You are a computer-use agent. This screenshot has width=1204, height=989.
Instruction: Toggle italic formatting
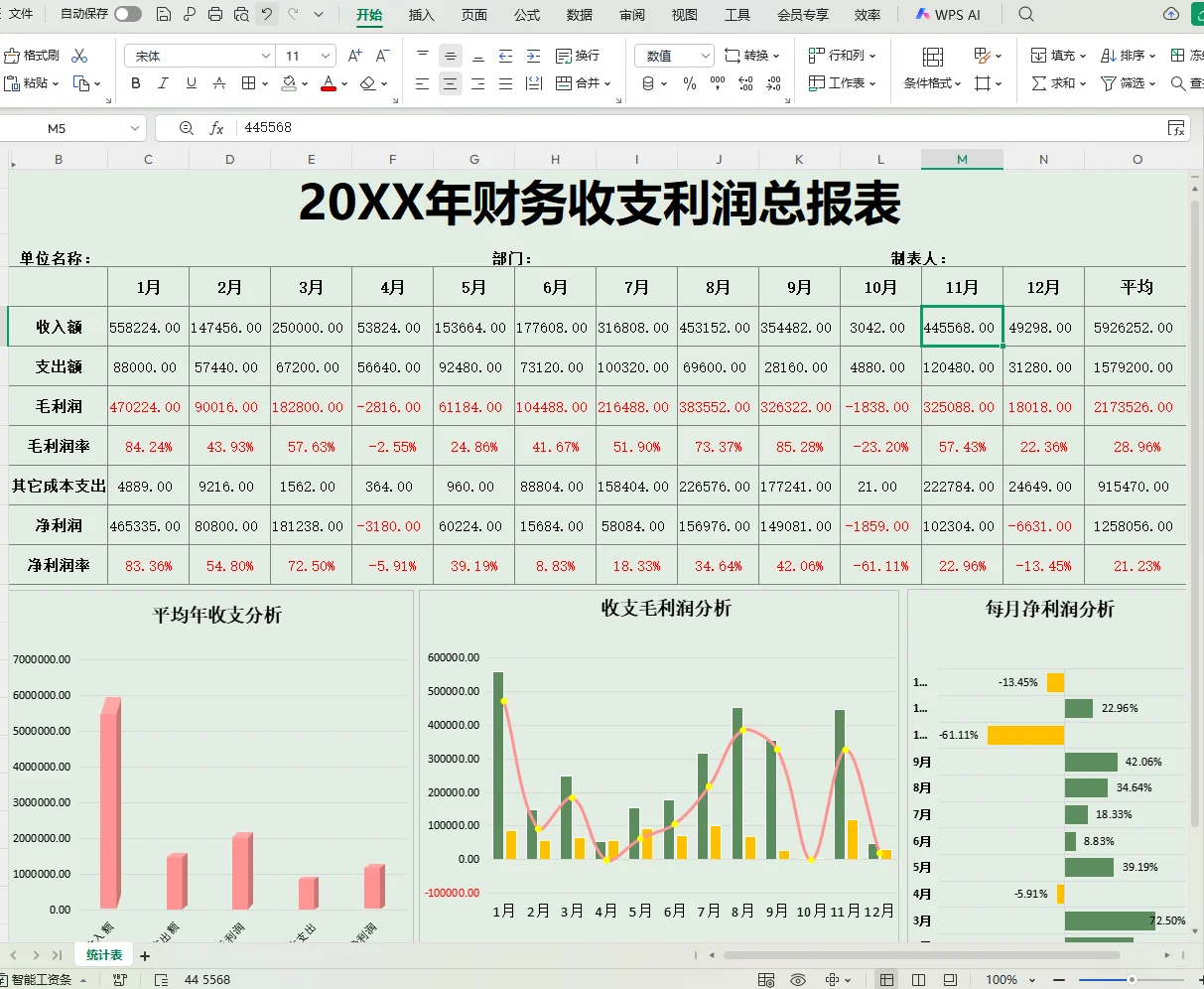point(163,83)
